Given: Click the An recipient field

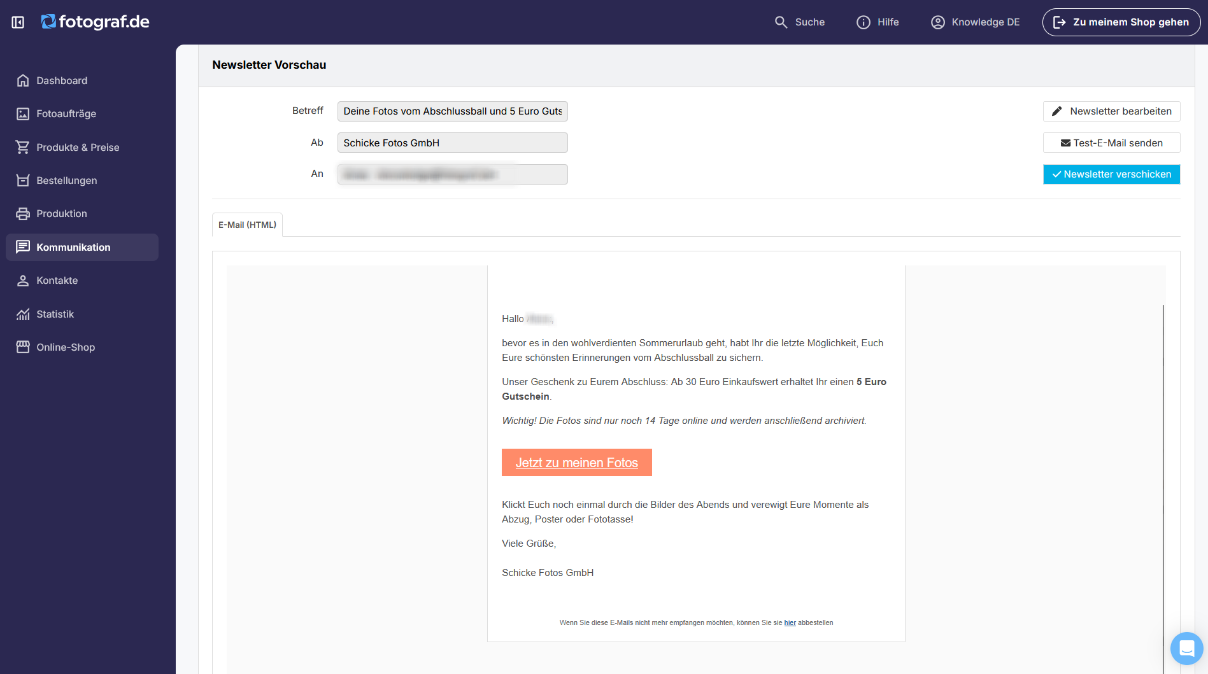Looking at the screenshot, I should [452, 174].
